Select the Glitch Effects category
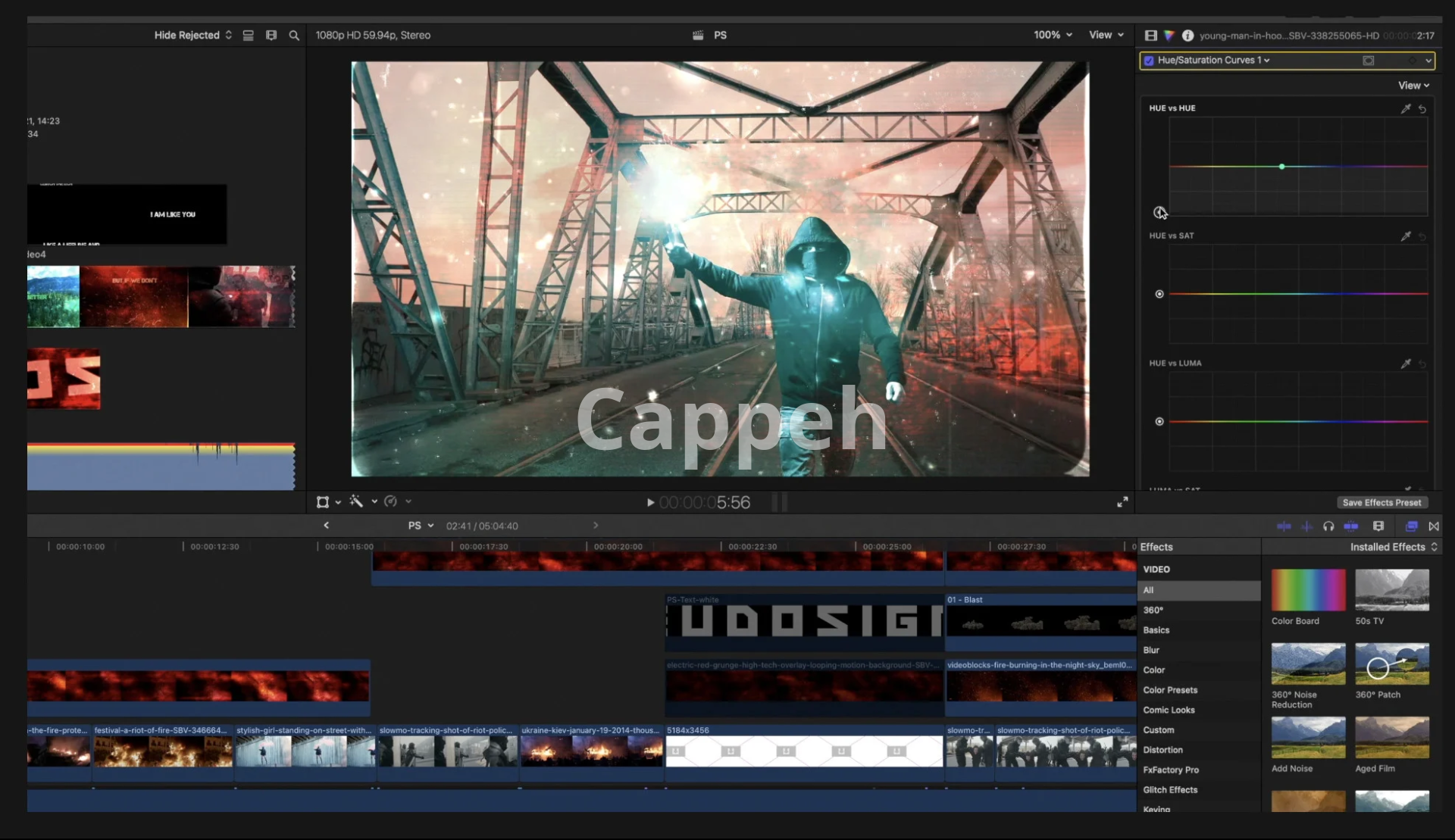The image size is (1455, 840). click(1170, 790)
